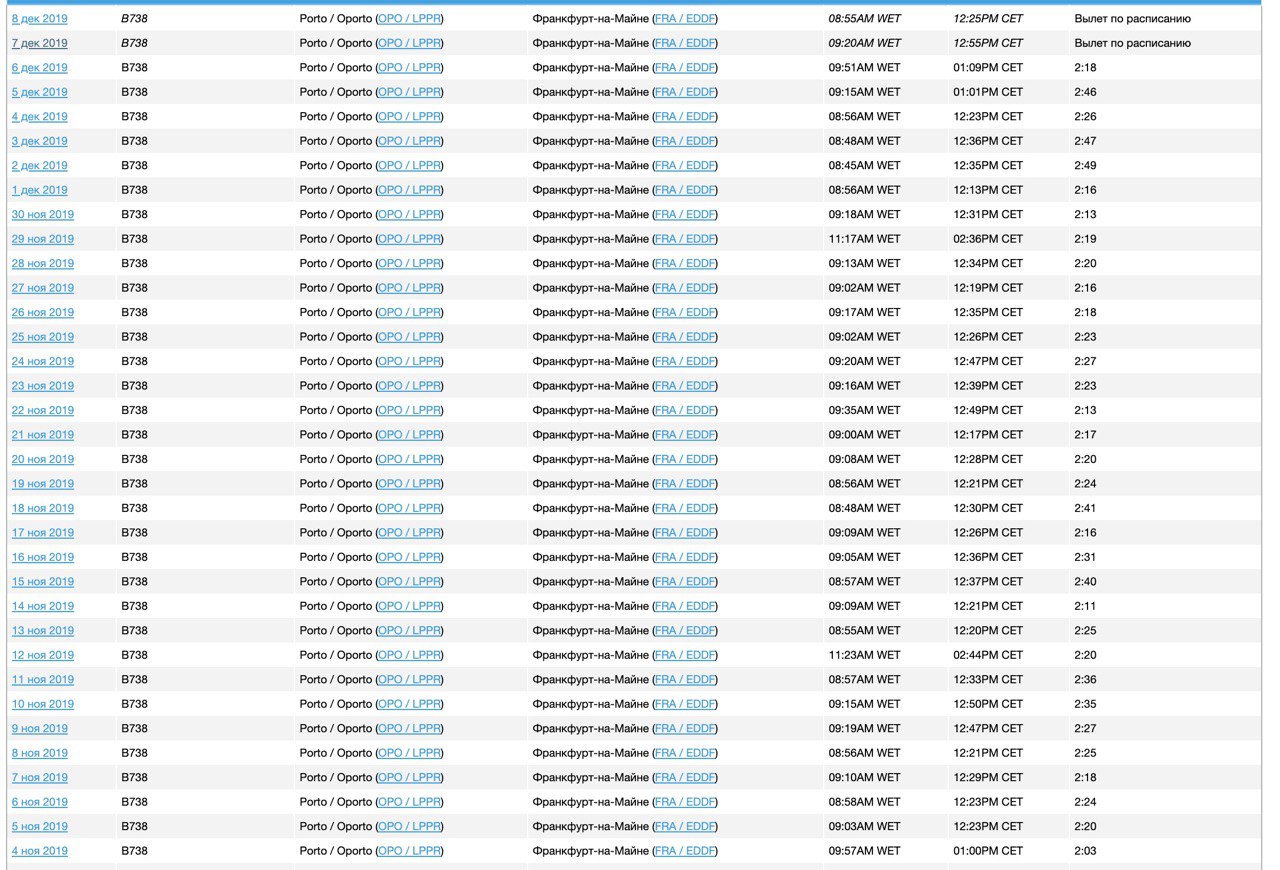The image size is (1280, 870).
Task: Open the 26 ноя 2019 date link
Action: (x=43, y=313)
